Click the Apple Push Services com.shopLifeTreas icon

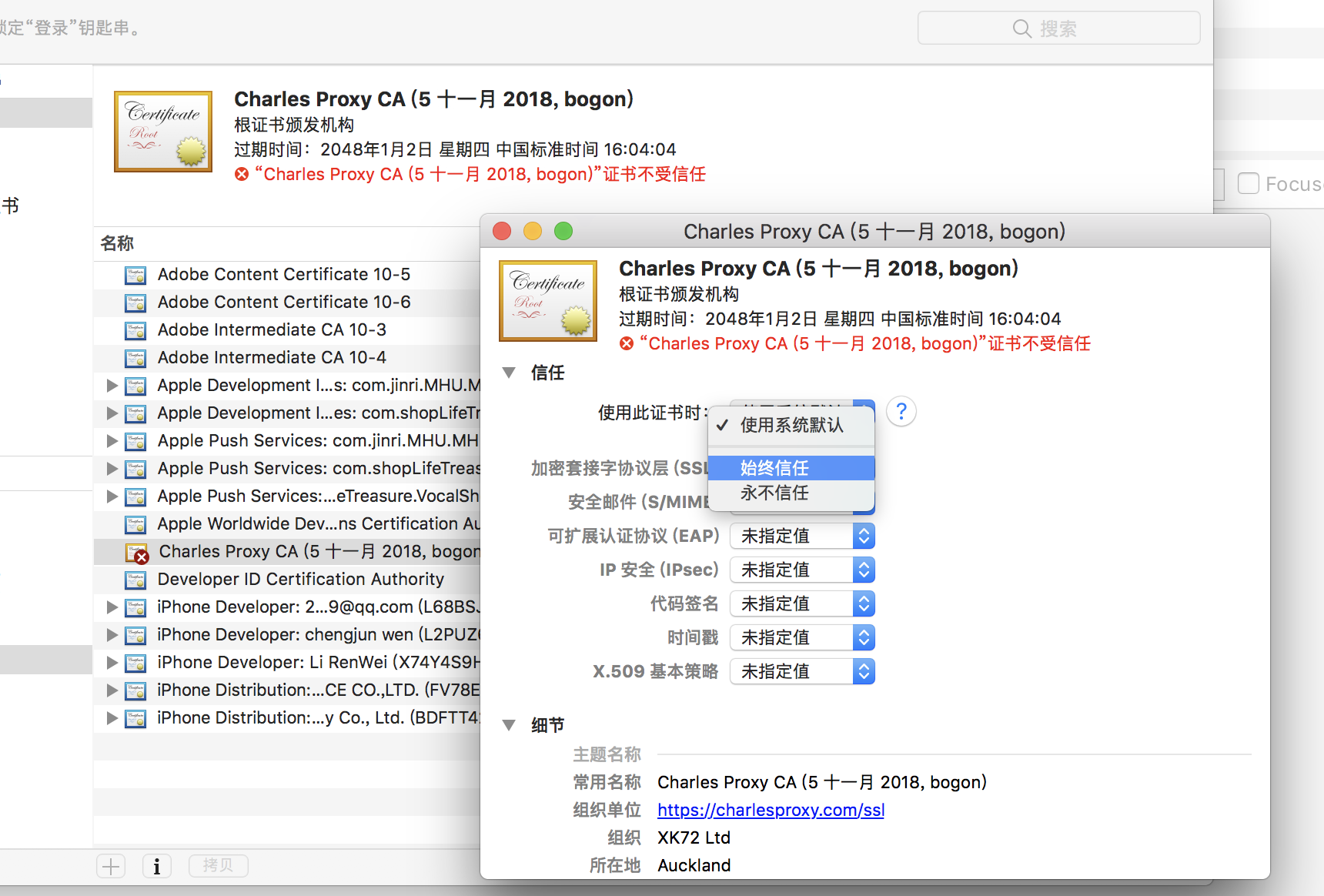click(x=135, y=469)
